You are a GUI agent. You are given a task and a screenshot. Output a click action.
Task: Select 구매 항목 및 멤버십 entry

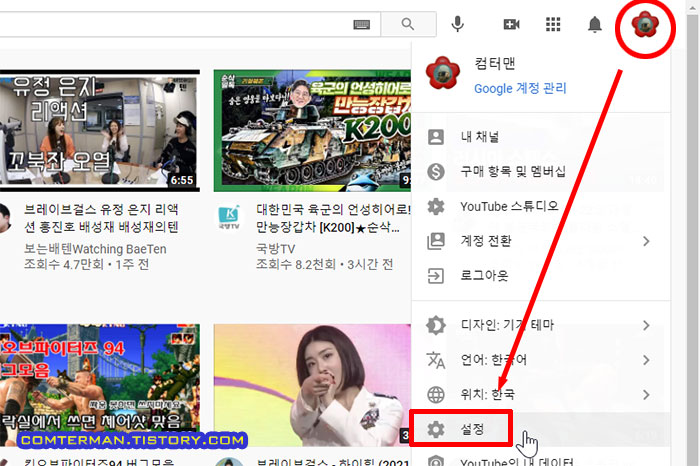pyautogui.click(x=541, y=171)
